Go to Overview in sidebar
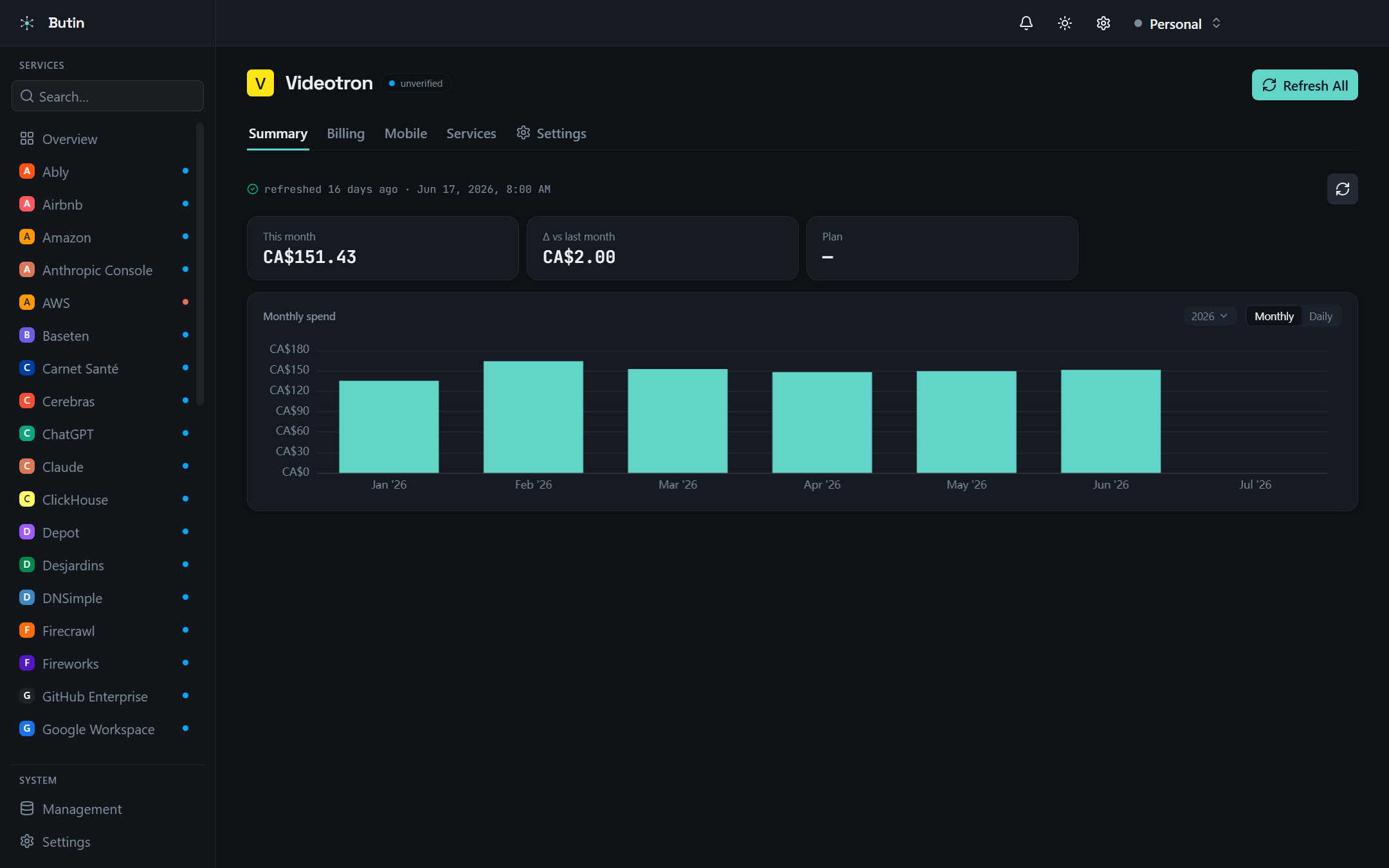This screenshot has width=1389, height=868. point(103,139)
